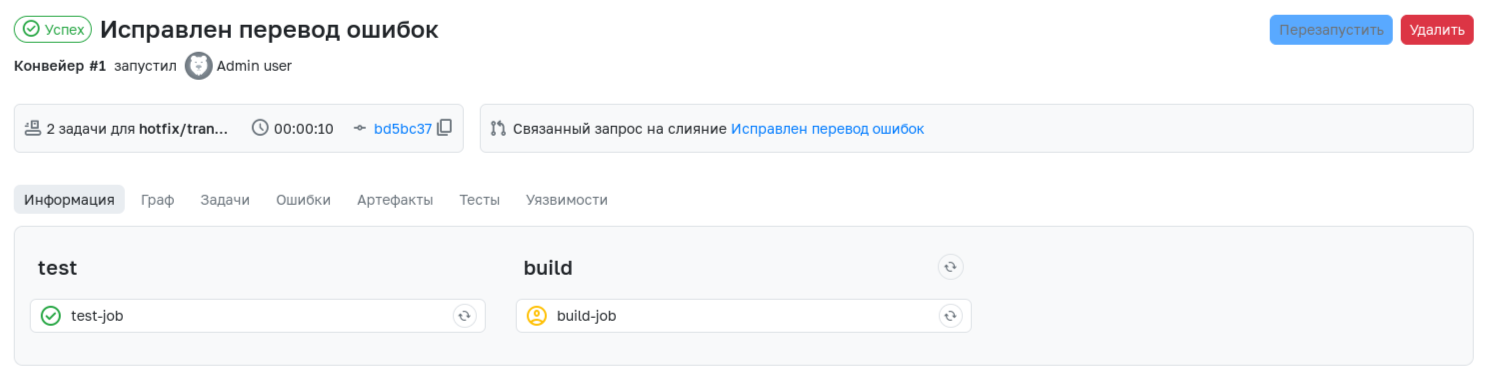Screen dimensions: 1489x381
Task: Switch to the Граф tab
Action: tap(157, 199)
